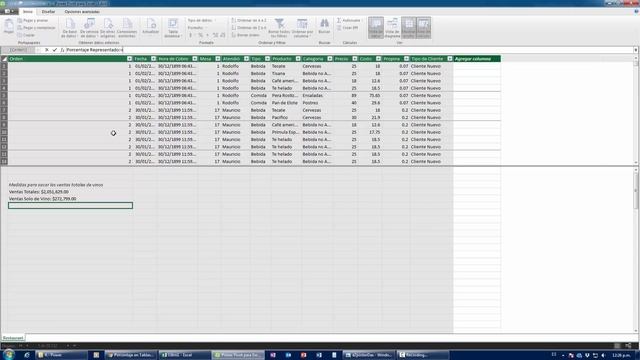640x360 pixels.
Task: Open the Opciones avanzadas ribbon tab
Action: coord(82,12)
